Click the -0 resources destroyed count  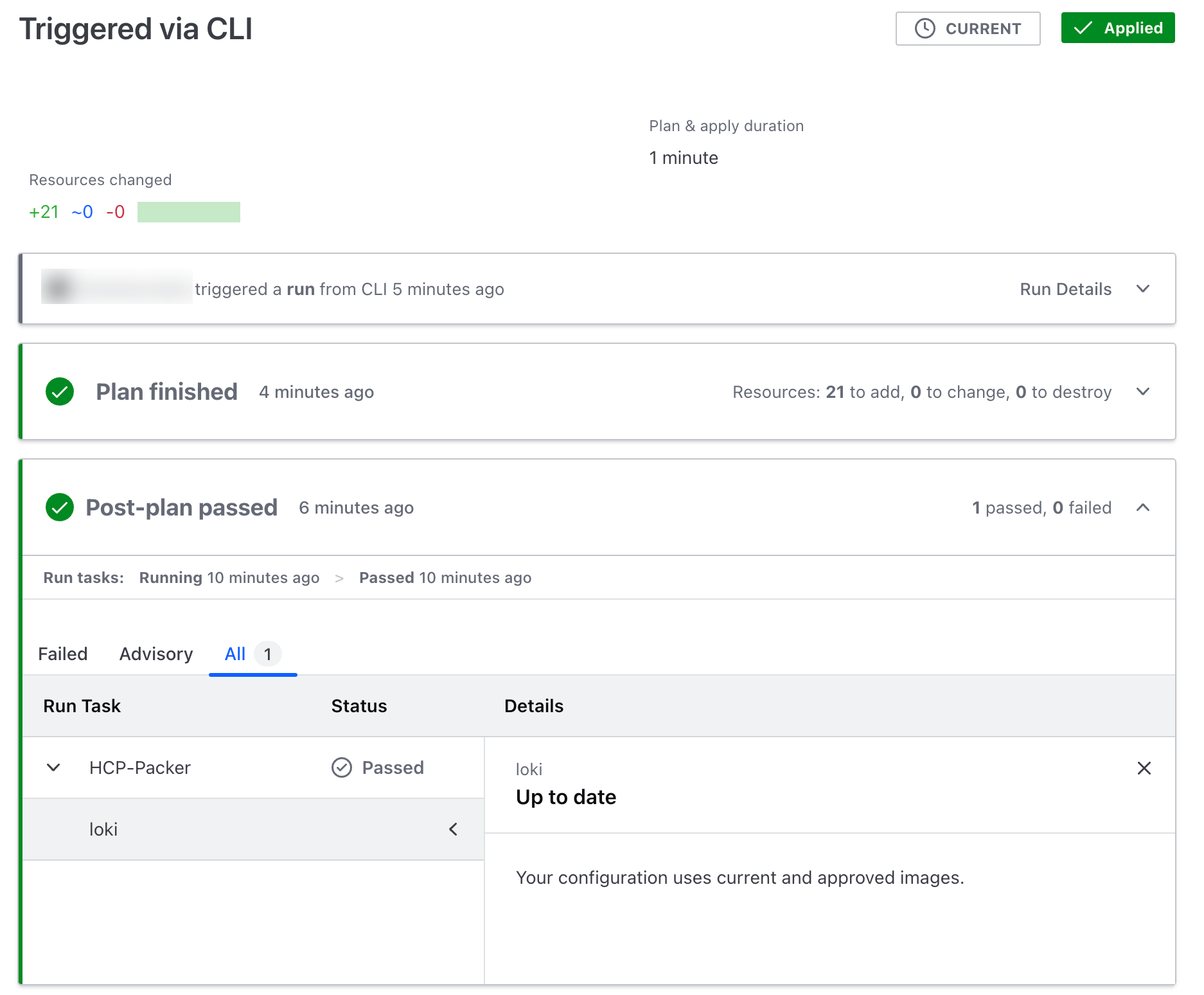pyautogui.click(x=116, y=212)
